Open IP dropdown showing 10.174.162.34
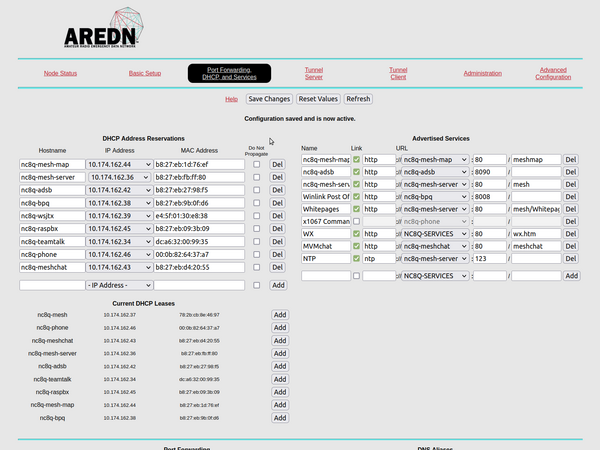 pos(119,242)
